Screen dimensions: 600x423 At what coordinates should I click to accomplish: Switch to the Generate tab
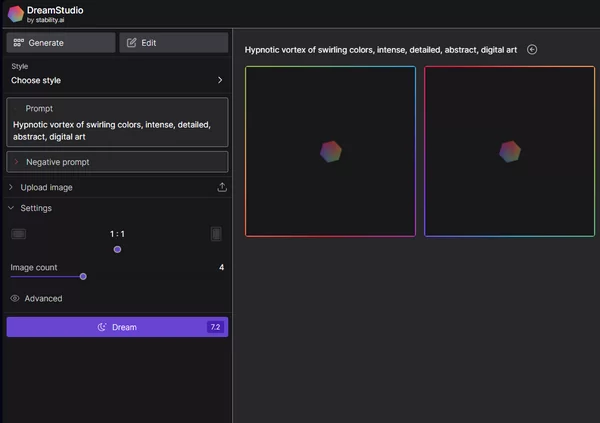click(61, 43)
